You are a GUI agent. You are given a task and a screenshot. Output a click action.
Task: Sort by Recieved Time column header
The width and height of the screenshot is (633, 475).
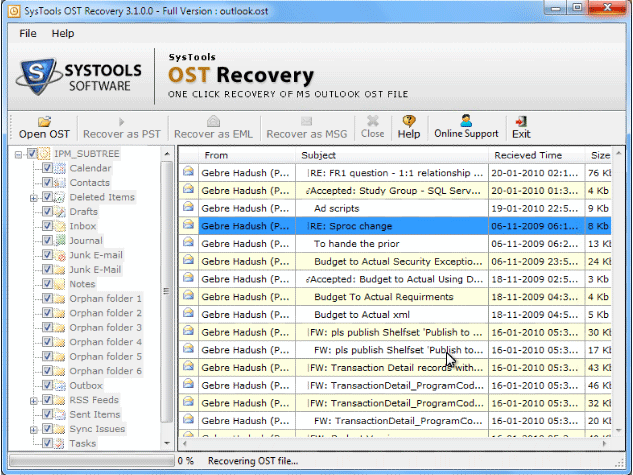point(535,155)
